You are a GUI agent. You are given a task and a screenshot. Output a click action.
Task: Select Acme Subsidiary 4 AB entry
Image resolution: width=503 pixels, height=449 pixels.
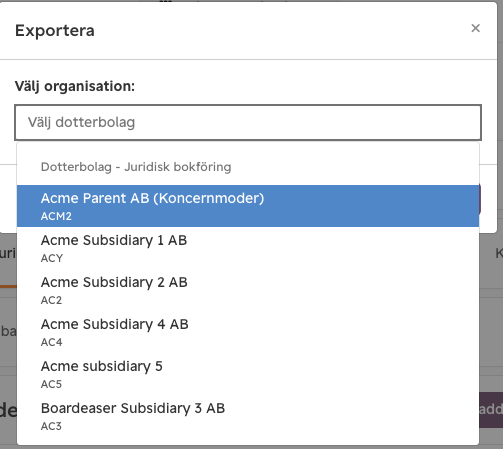[248, 332]
